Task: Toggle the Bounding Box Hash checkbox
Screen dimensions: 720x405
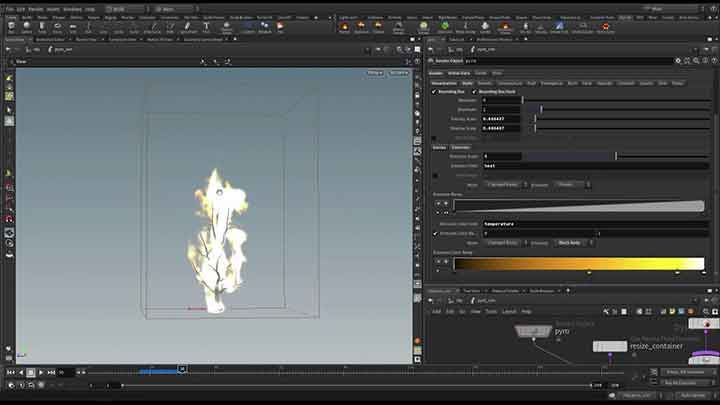Action: coord(474,91)
